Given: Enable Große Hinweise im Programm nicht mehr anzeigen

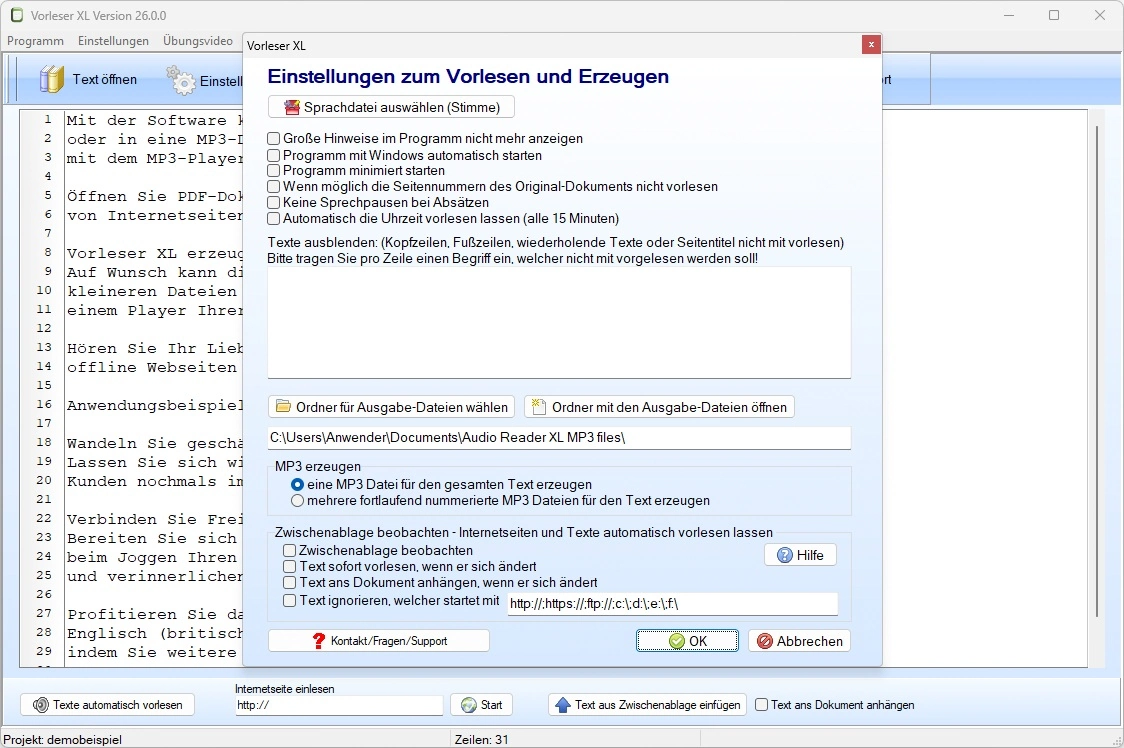Looking at the screenshot, I should (274, 138).
